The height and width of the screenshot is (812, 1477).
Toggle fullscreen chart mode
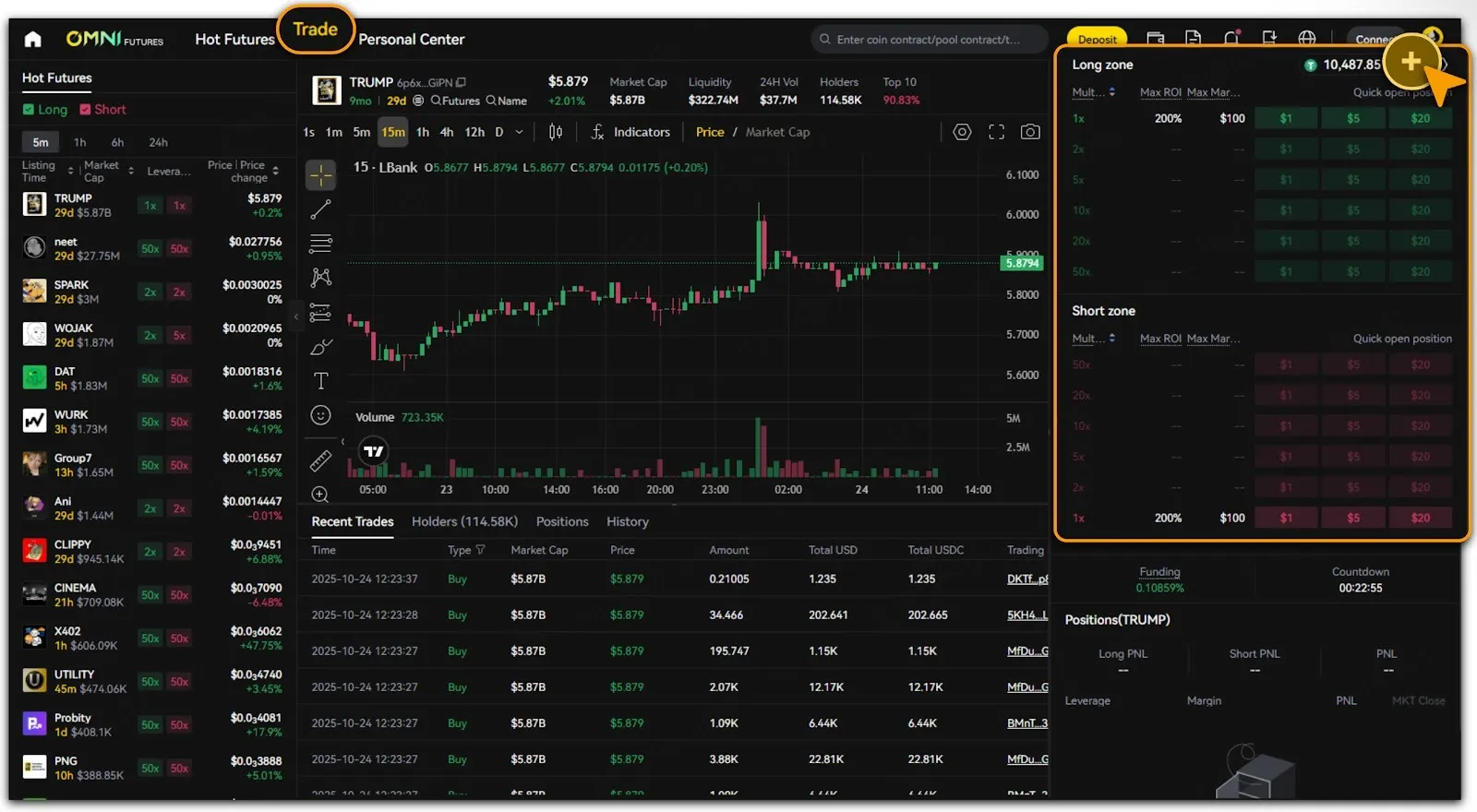(x=996, y=132)
